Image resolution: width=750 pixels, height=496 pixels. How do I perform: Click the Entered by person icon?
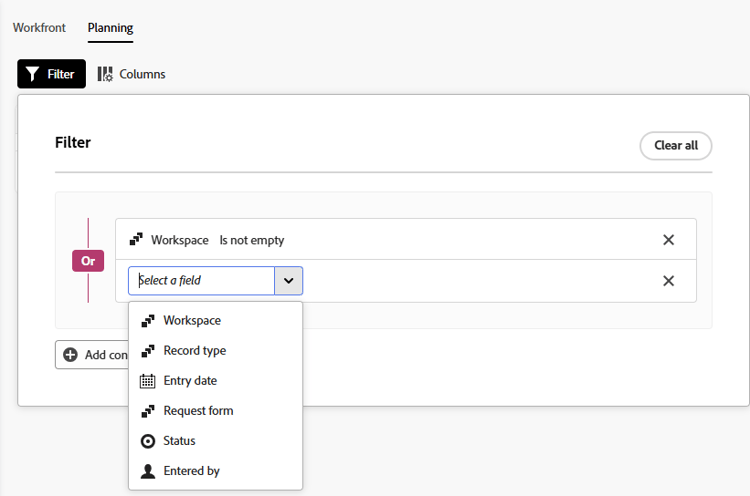tap(148, 471)
